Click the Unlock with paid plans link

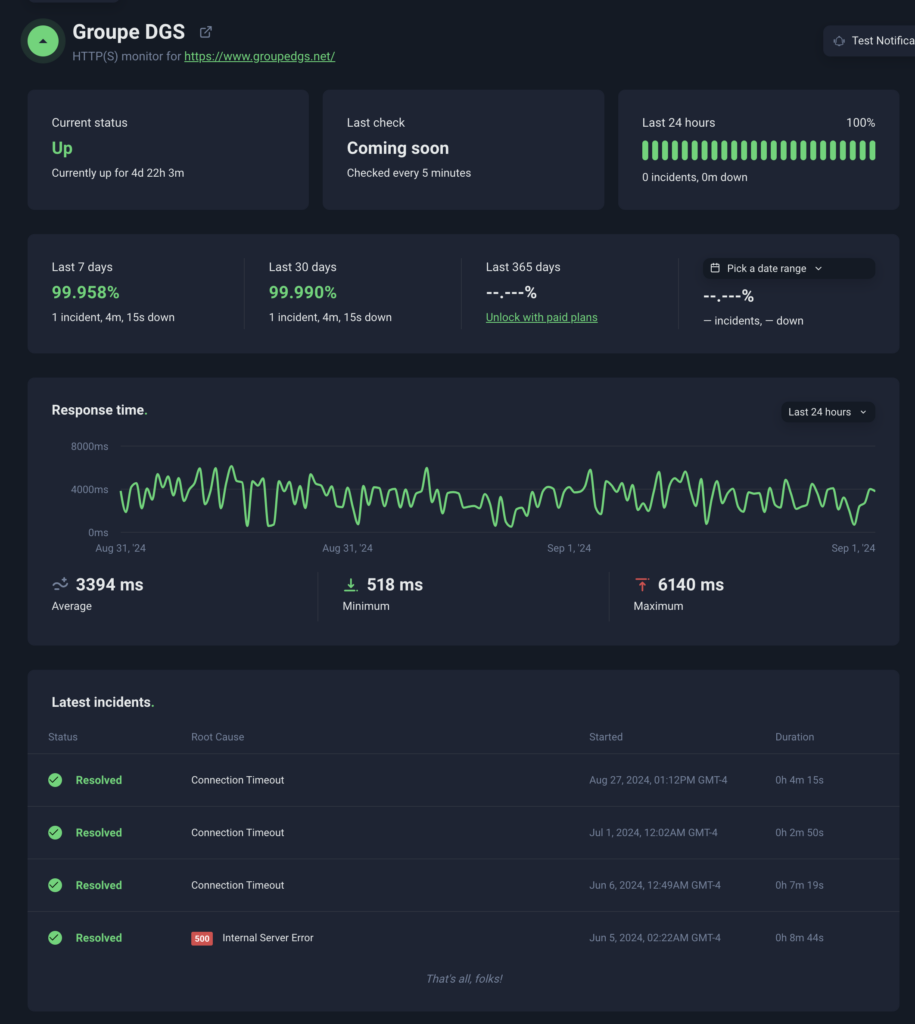click(x=541, y=317)
